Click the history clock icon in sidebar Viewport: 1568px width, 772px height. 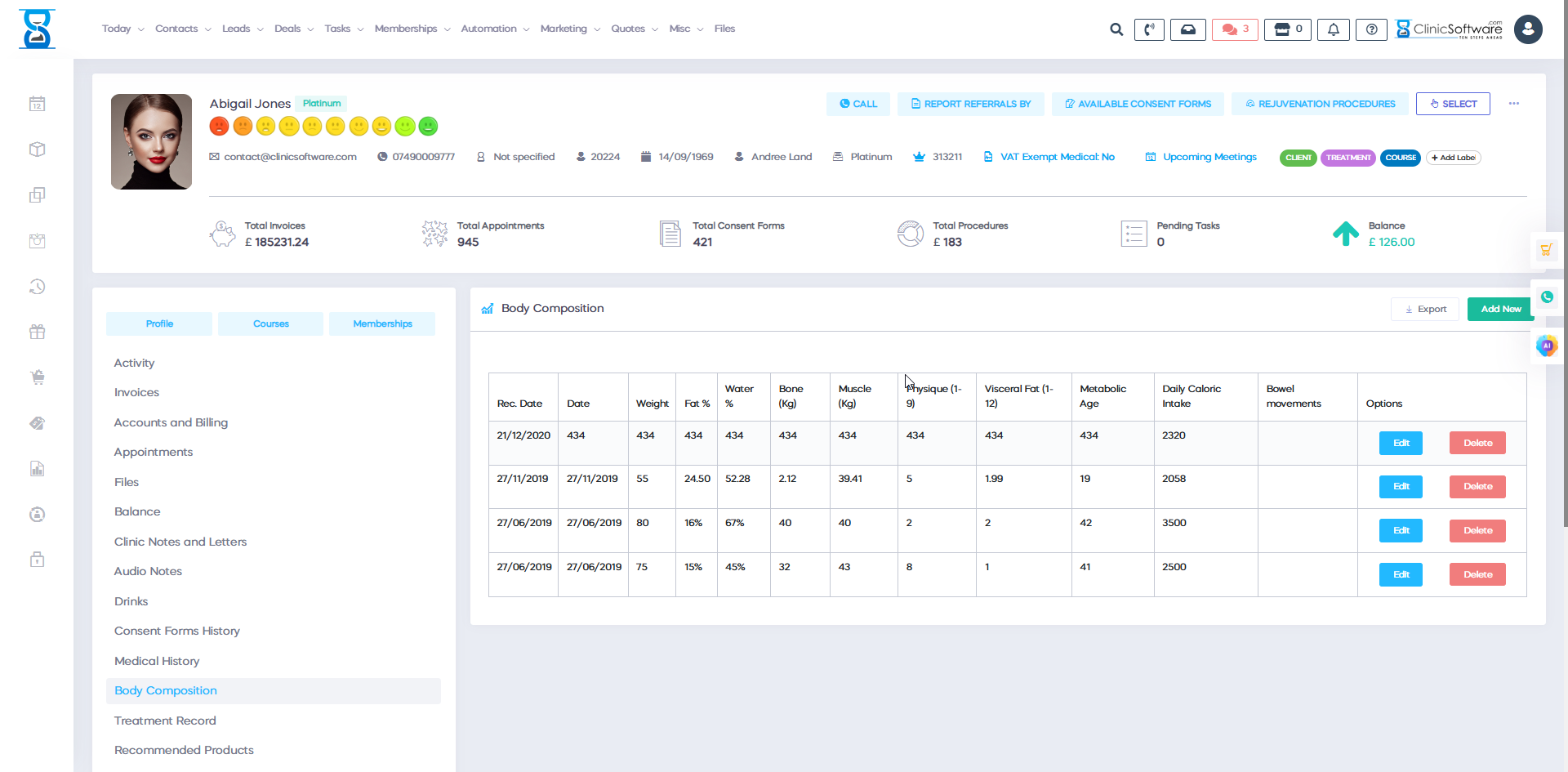click(x=38, y=287)
